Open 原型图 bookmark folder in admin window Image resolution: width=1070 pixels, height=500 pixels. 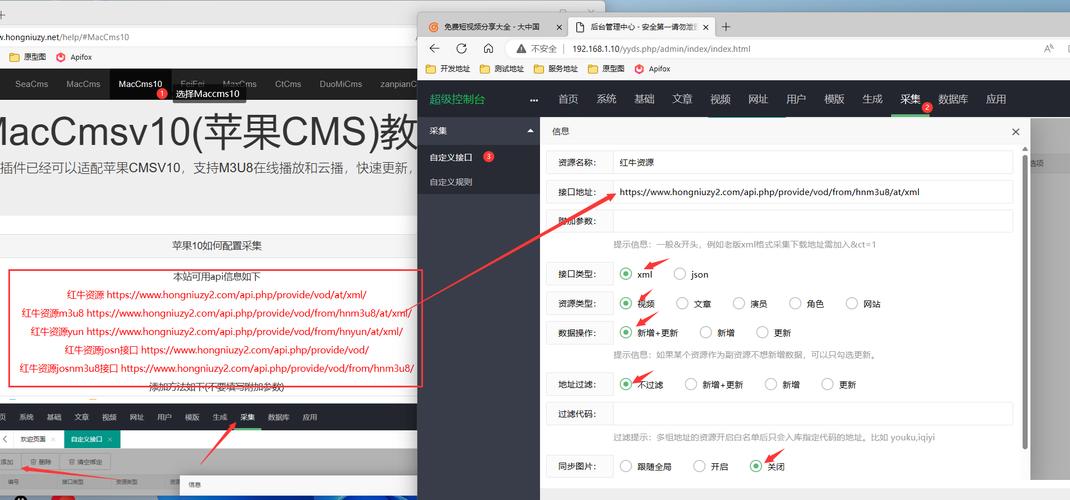605,69
